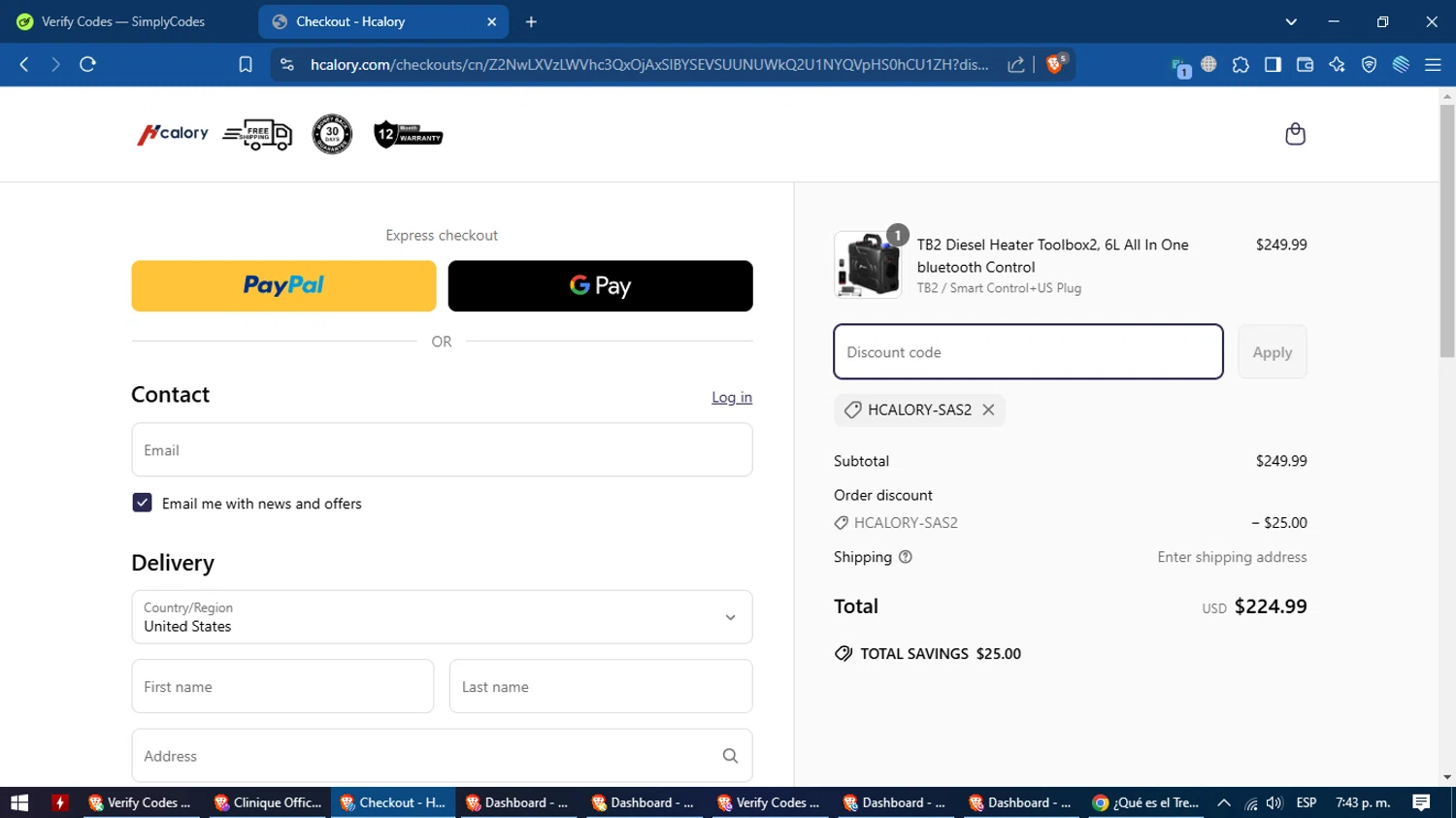Open the Brave Wallet icon
1456x818 pixels.
(1305, 64)
